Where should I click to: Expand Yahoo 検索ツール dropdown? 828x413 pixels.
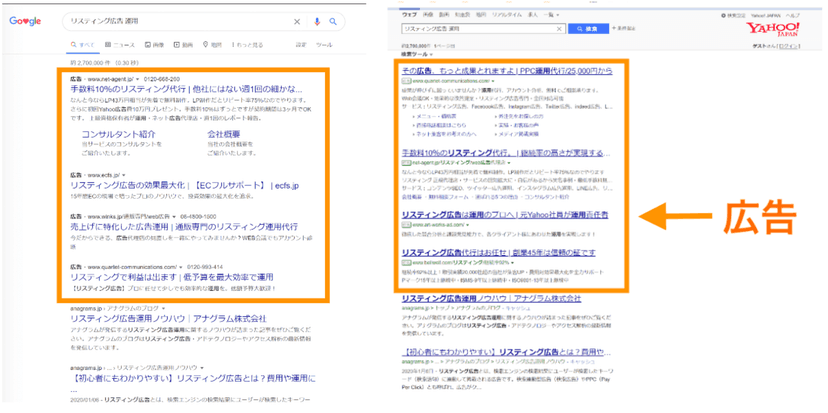417,54
